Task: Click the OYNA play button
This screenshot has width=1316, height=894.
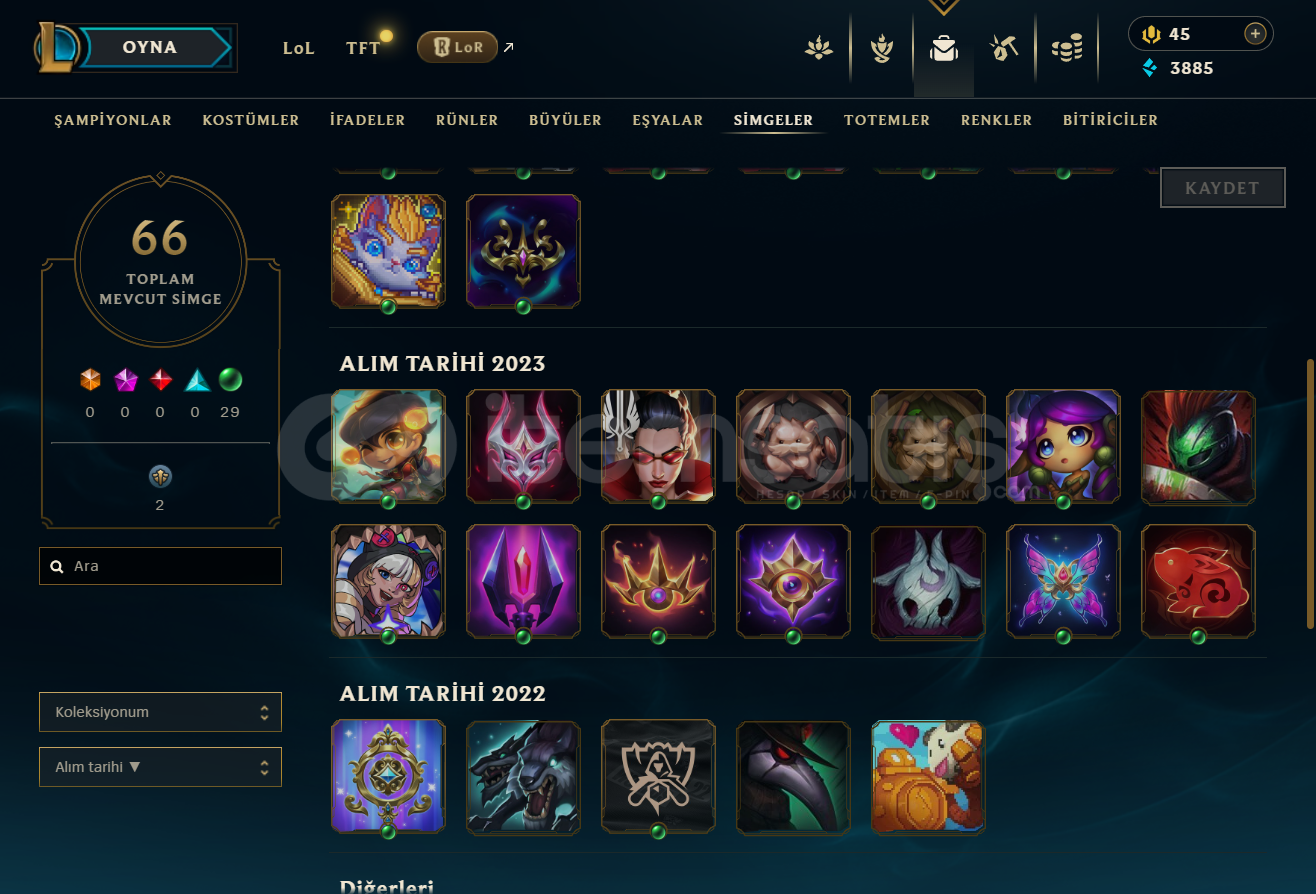Action: (x=150, y=47)
